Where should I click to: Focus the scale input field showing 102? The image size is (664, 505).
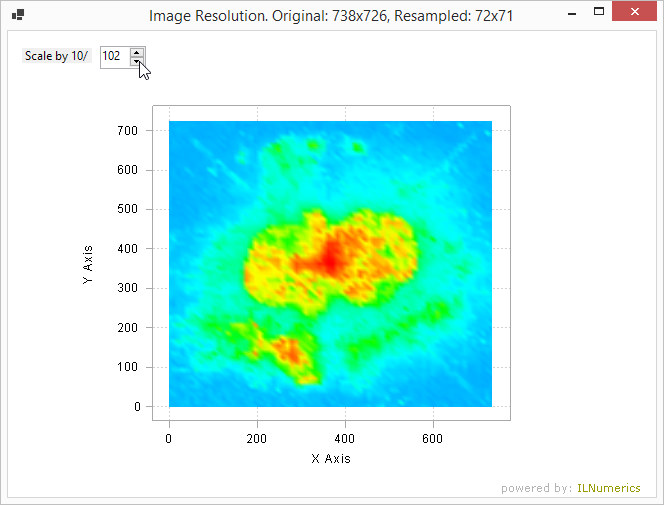(114, 57)
